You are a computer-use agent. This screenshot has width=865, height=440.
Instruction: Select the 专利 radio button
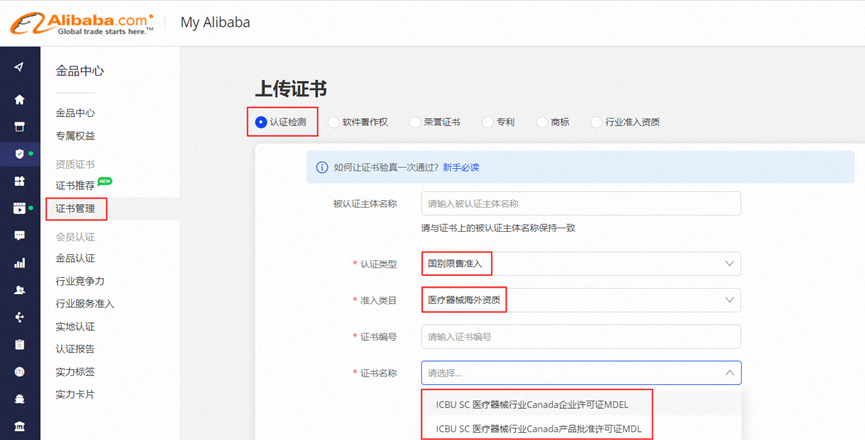coord(487,122)
